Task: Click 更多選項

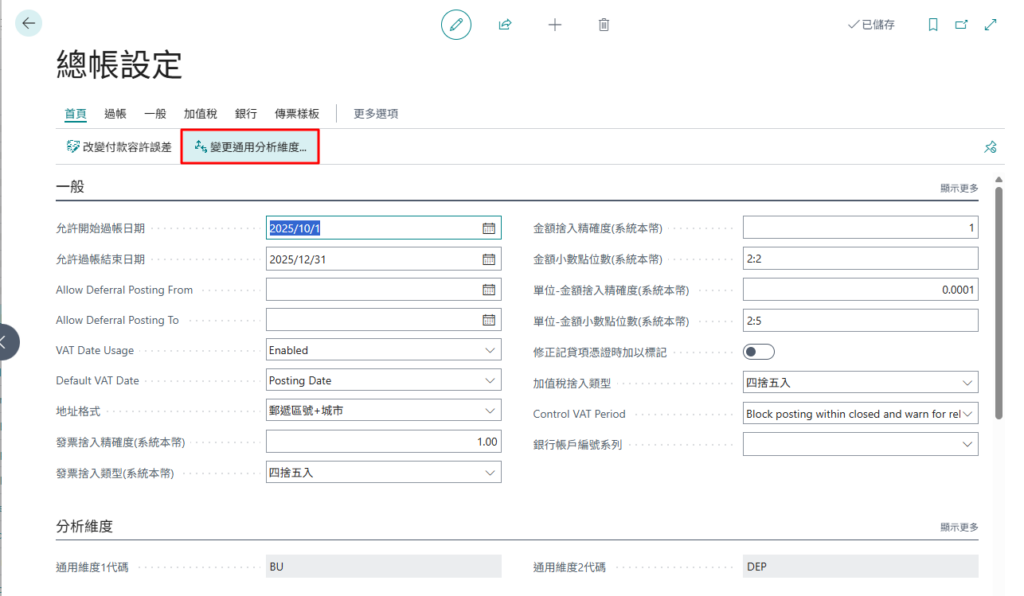Action: [x=376, y=114]
